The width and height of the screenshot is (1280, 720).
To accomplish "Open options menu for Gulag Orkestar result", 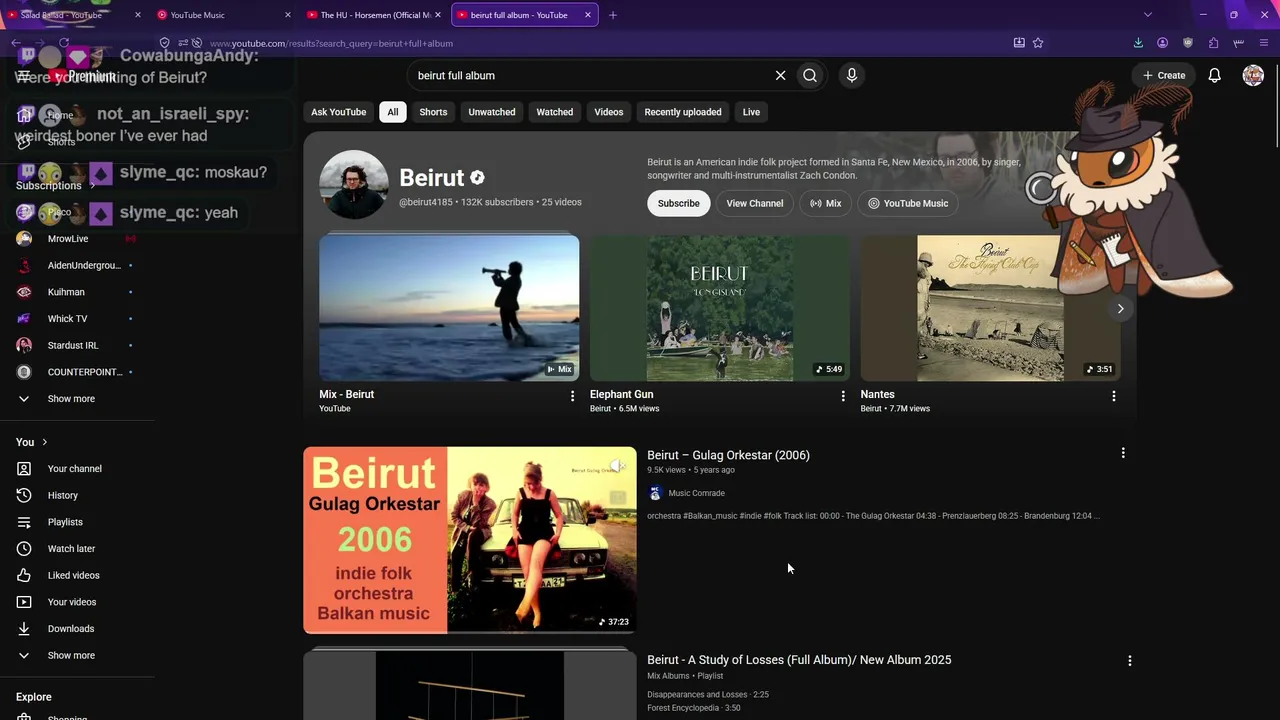I will pos(1123,453).
